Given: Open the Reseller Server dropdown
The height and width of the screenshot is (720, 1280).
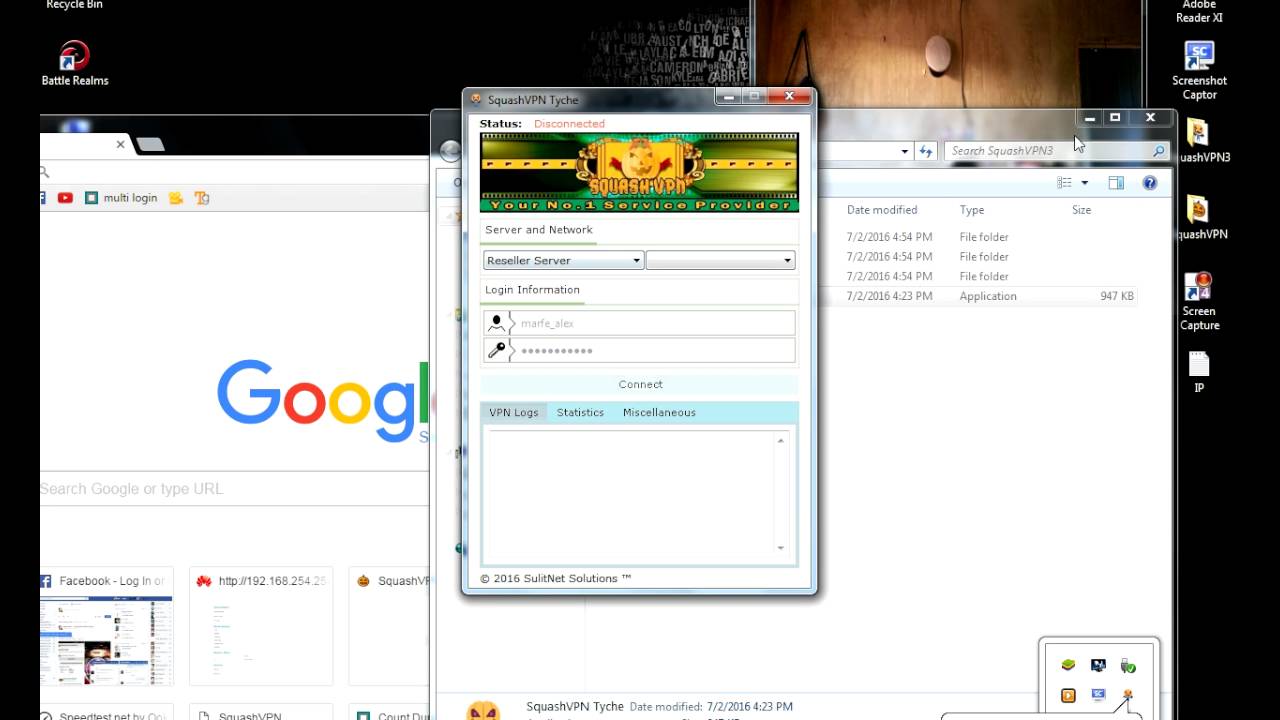Looking at the screenshot, I should click(563, 260).
